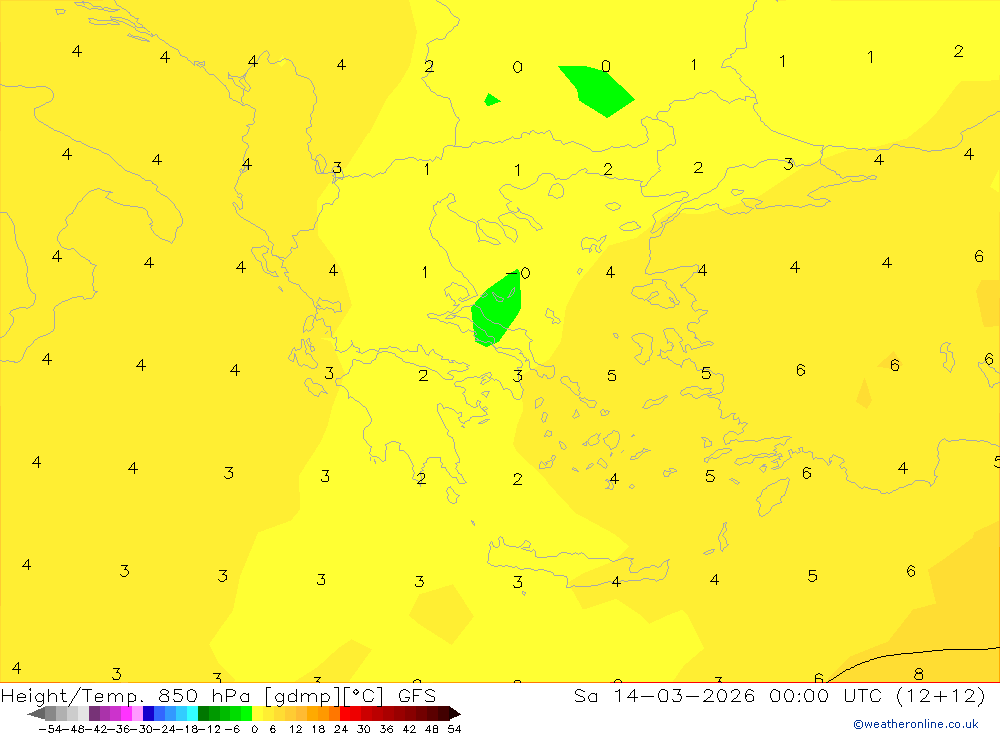Click the dark brown right arrow cap of legend

[x=455, y=713]
